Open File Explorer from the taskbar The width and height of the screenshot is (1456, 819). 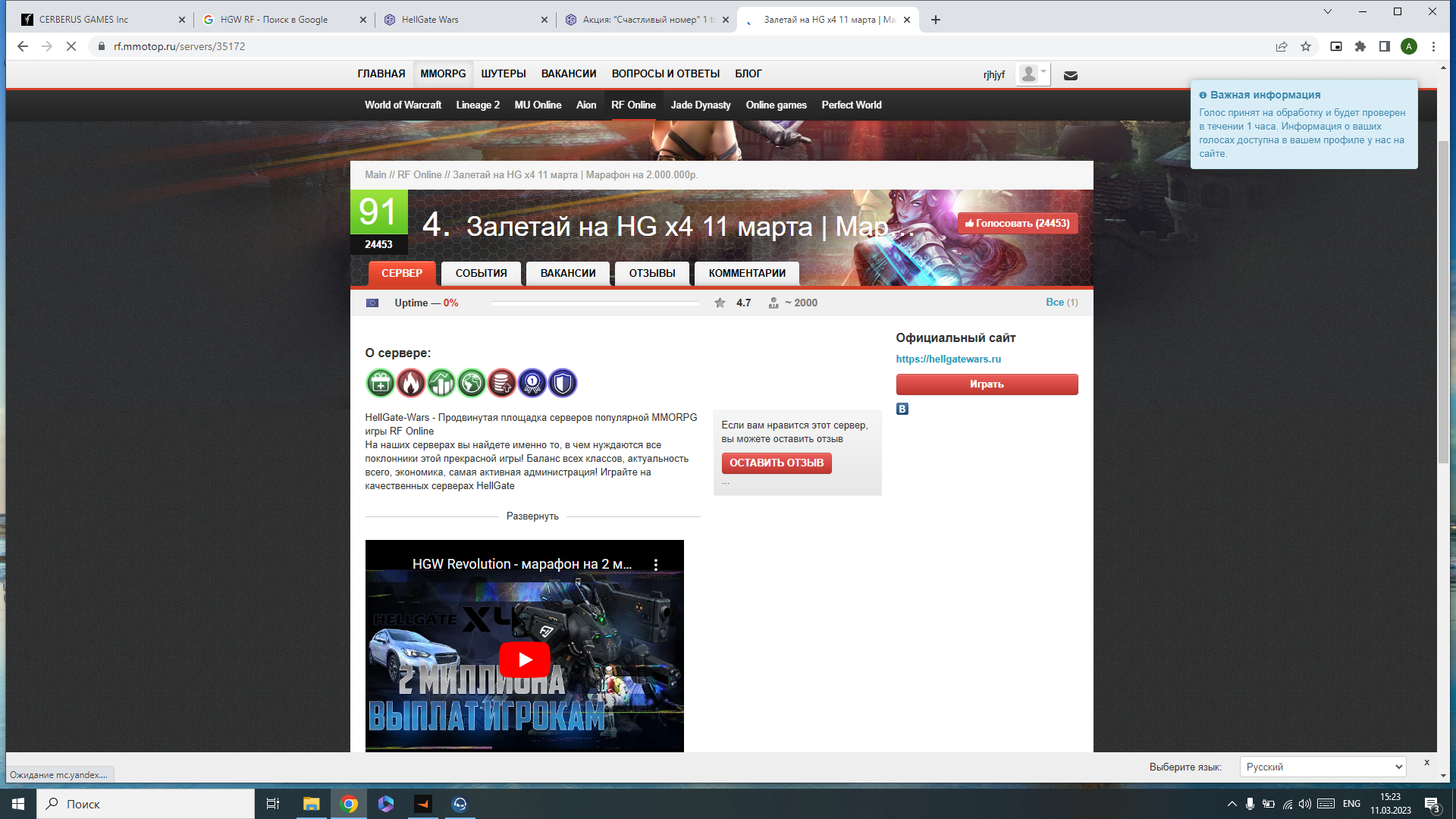point(312,804)
